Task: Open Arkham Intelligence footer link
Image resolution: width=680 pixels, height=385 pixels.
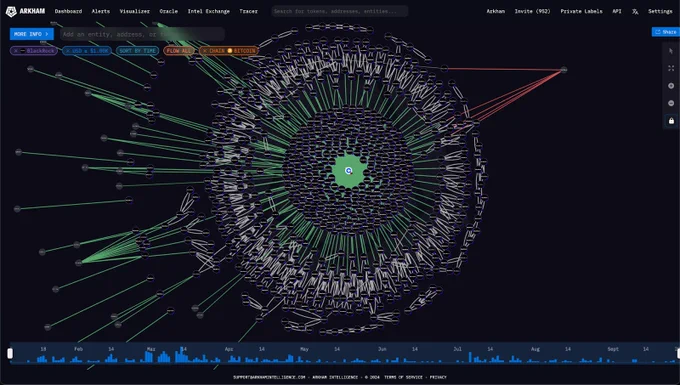Action: coord(335,377)
